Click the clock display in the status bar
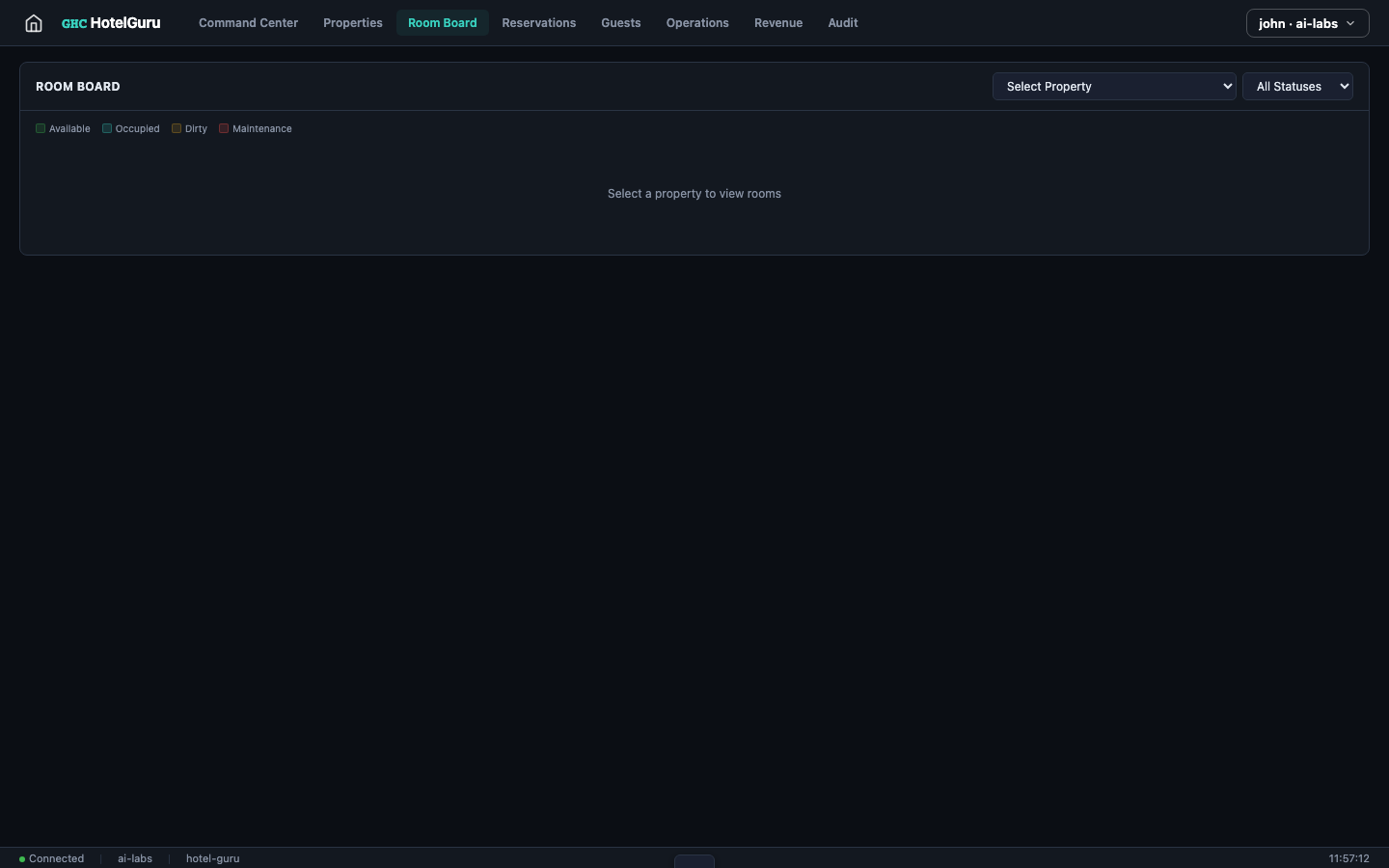Image resolution: width=1389 pixels, height=868 pixels. 1348,858
